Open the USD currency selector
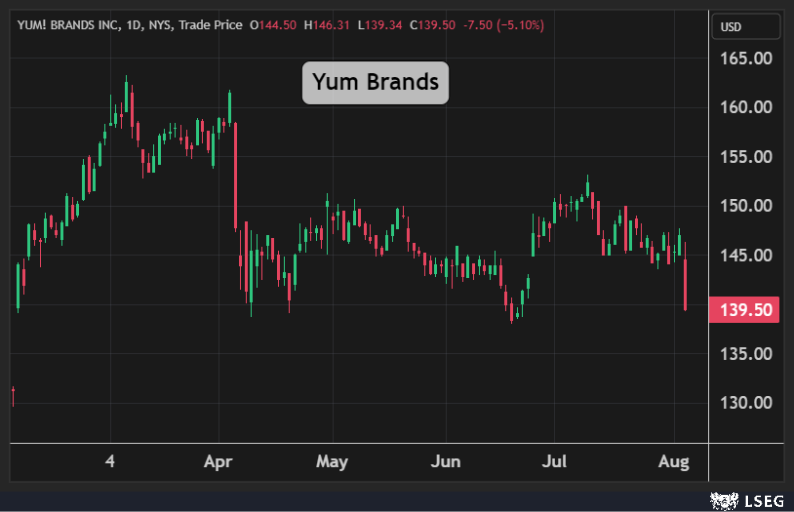The width and height of the screenshot is (794, 512). coord(733,27)
